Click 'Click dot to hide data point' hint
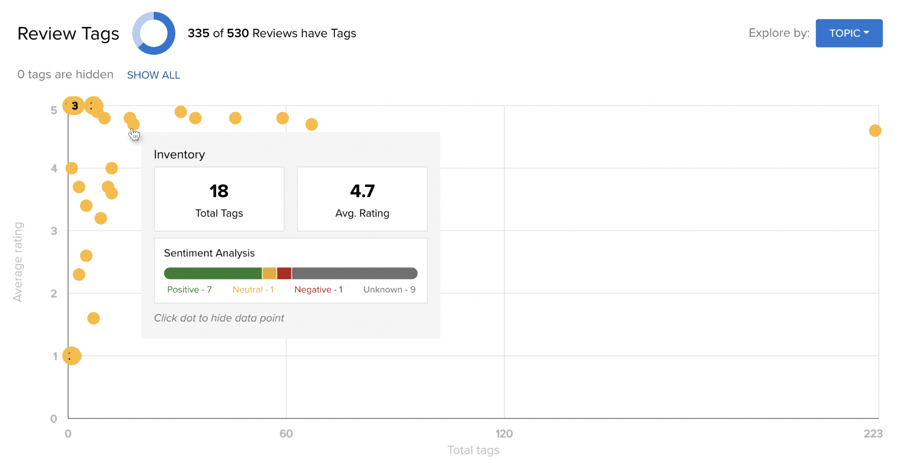This screenshot has height=463, width=900. click(219, 318)
